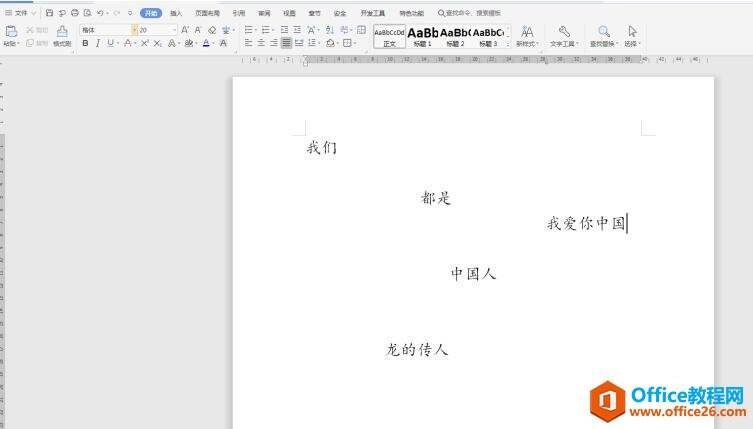Switch to the 开始 tab

(x=151, y=13)
